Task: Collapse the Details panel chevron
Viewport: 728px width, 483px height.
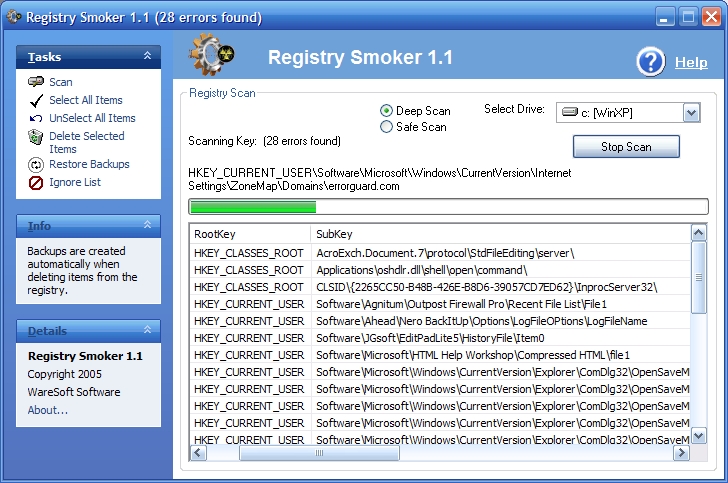Action: coord(148,330)
